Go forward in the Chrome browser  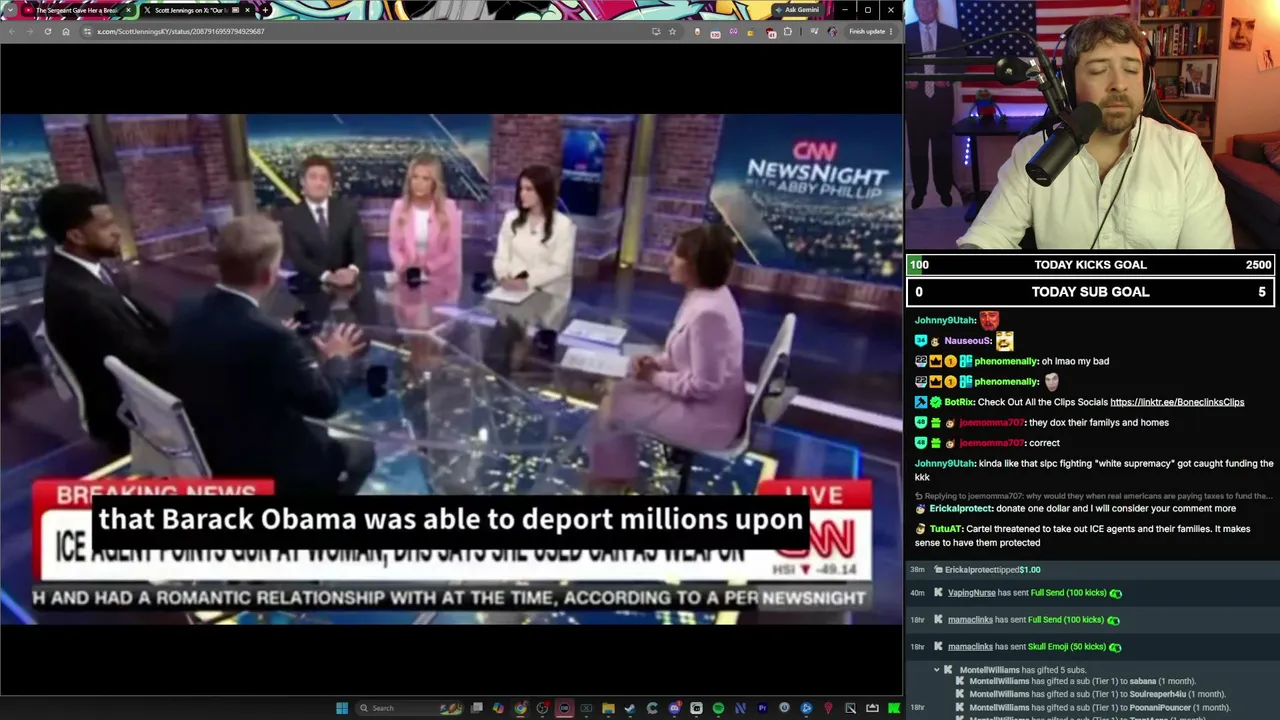29,31
